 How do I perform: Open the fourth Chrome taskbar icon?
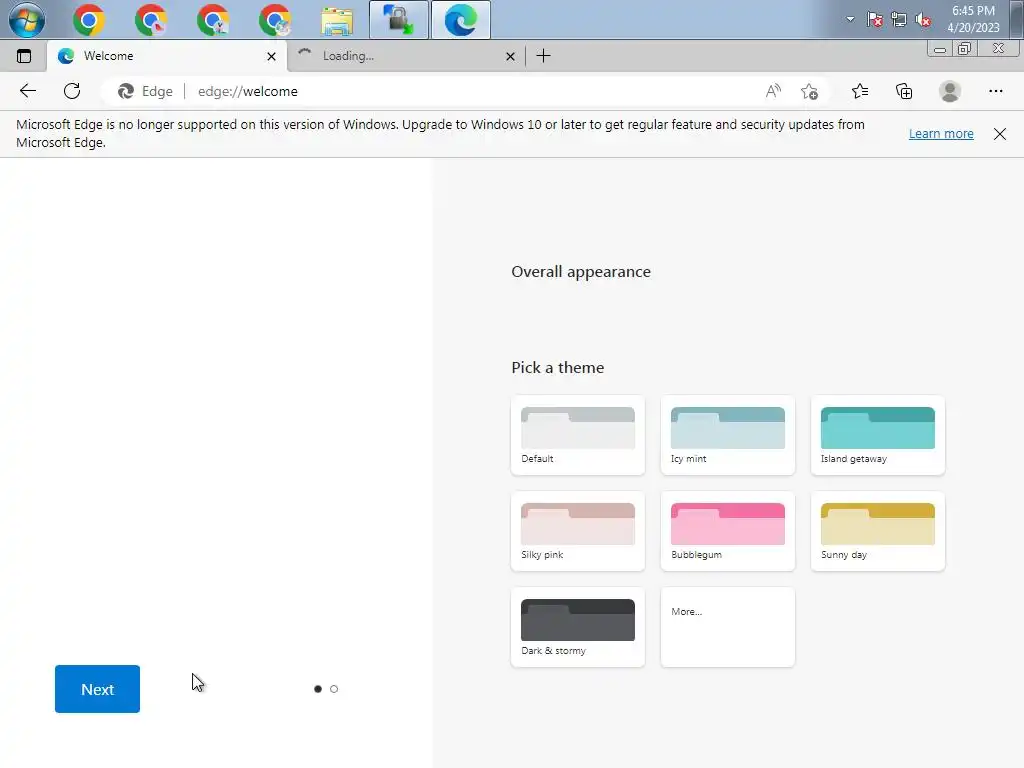(275, 20)
